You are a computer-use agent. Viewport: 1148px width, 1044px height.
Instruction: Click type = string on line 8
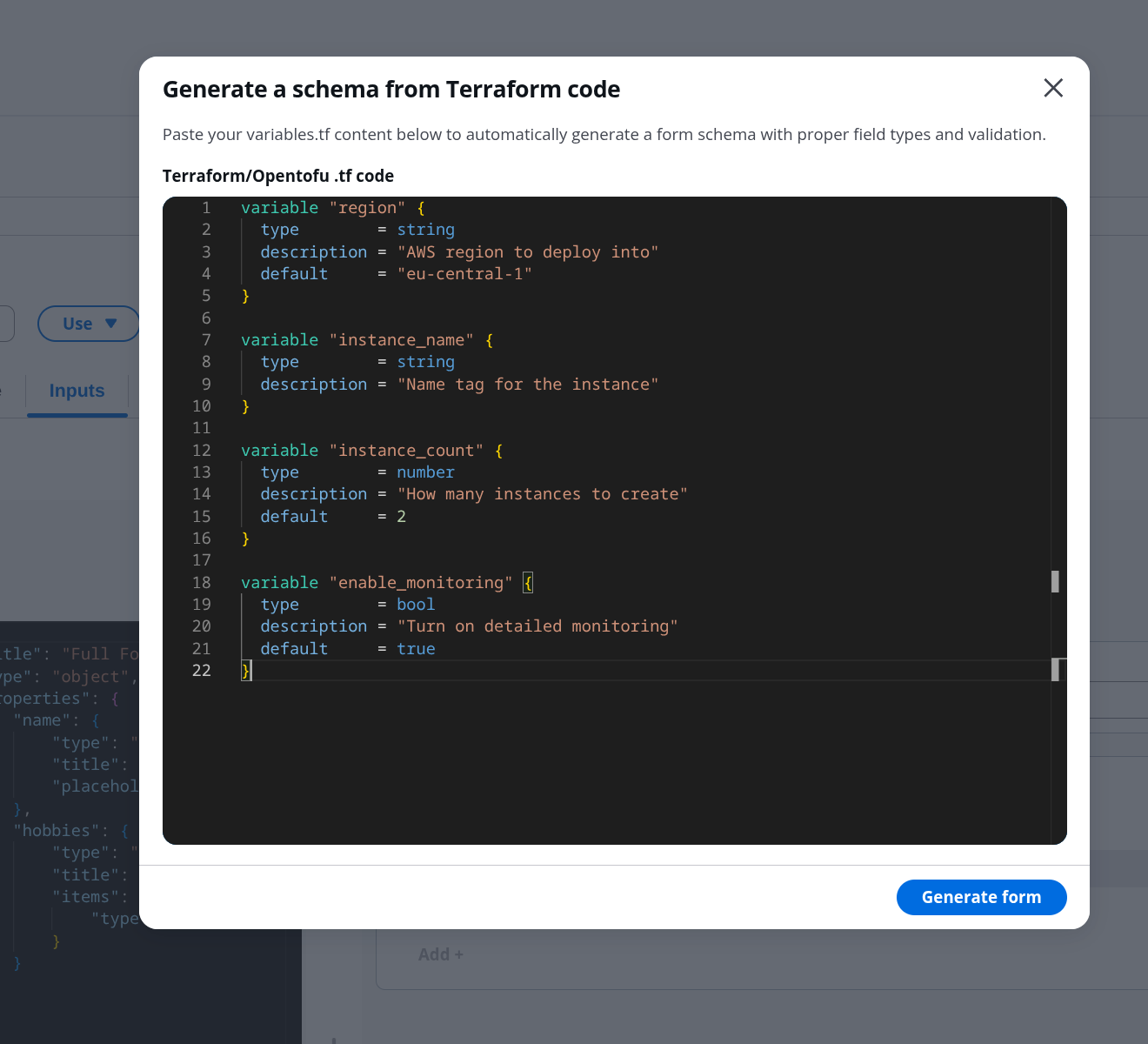click(357, 362)
